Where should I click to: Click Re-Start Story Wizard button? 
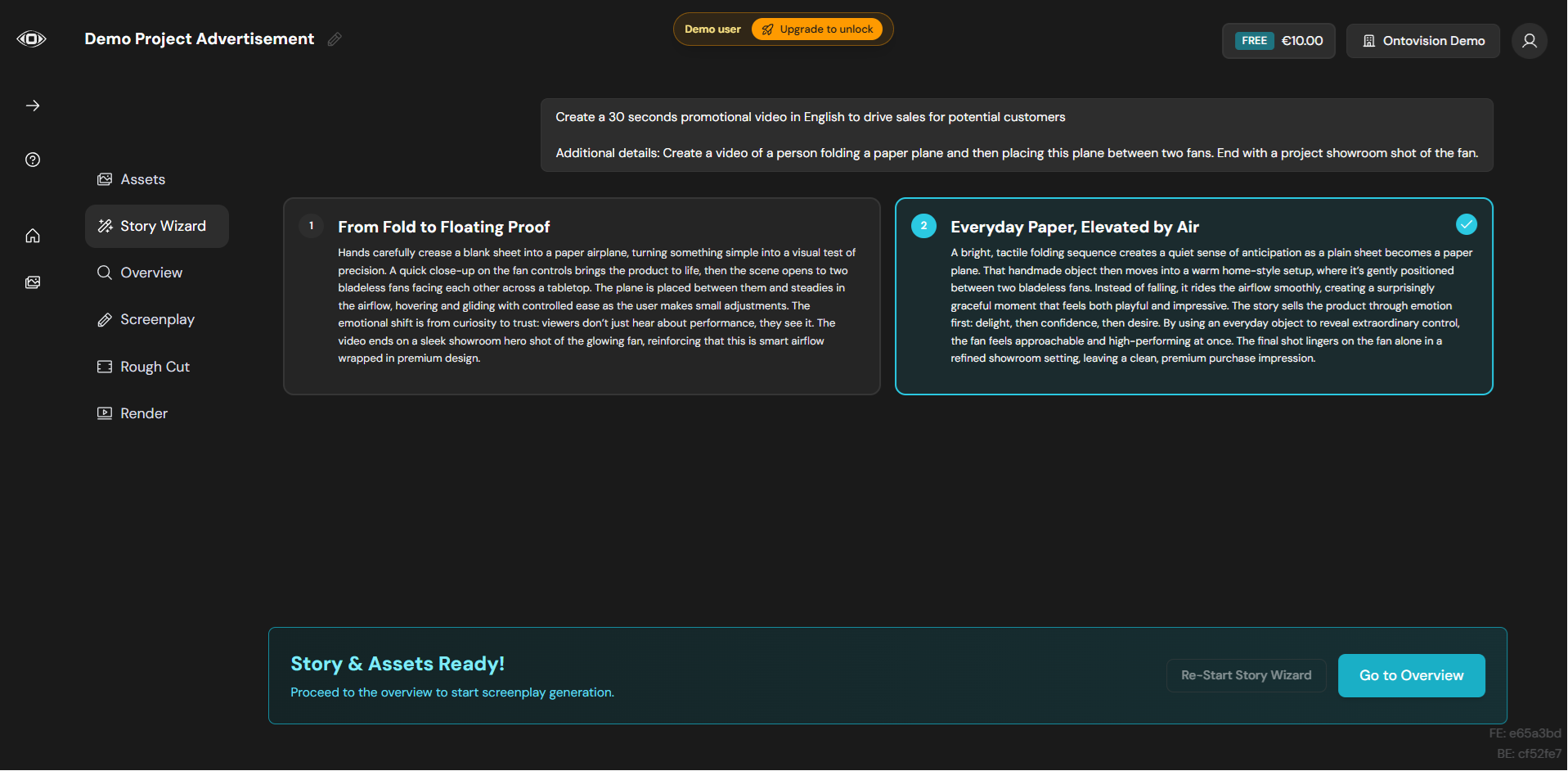(1246, 676)
